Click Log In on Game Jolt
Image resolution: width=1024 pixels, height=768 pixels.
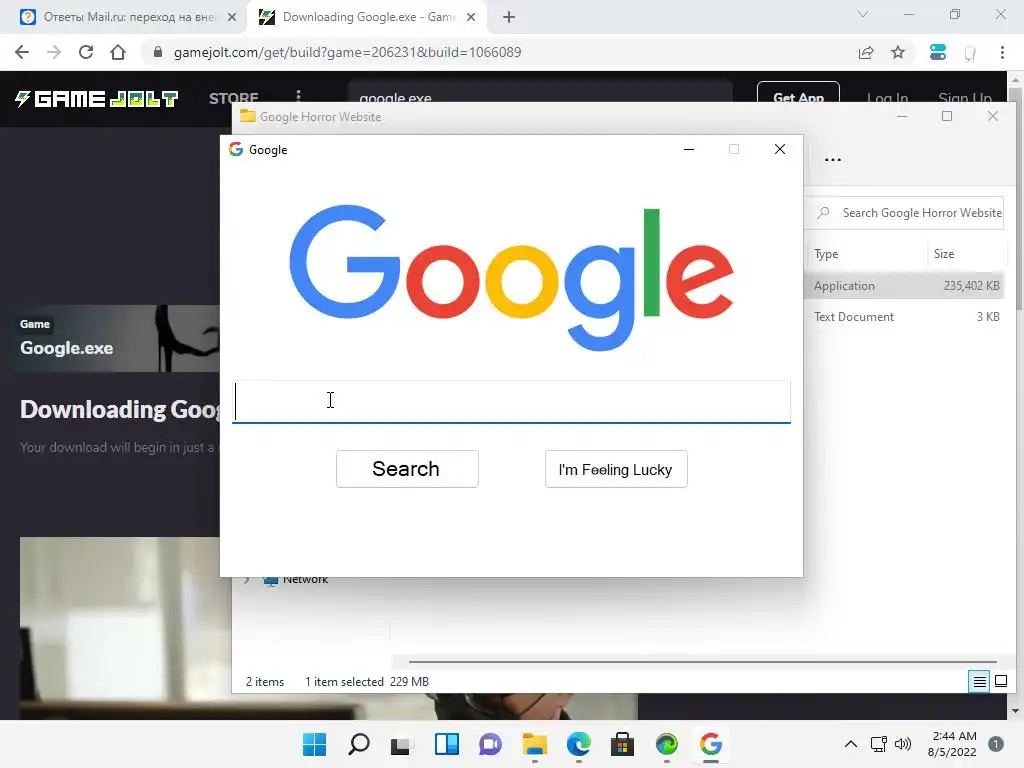point(887,97)
